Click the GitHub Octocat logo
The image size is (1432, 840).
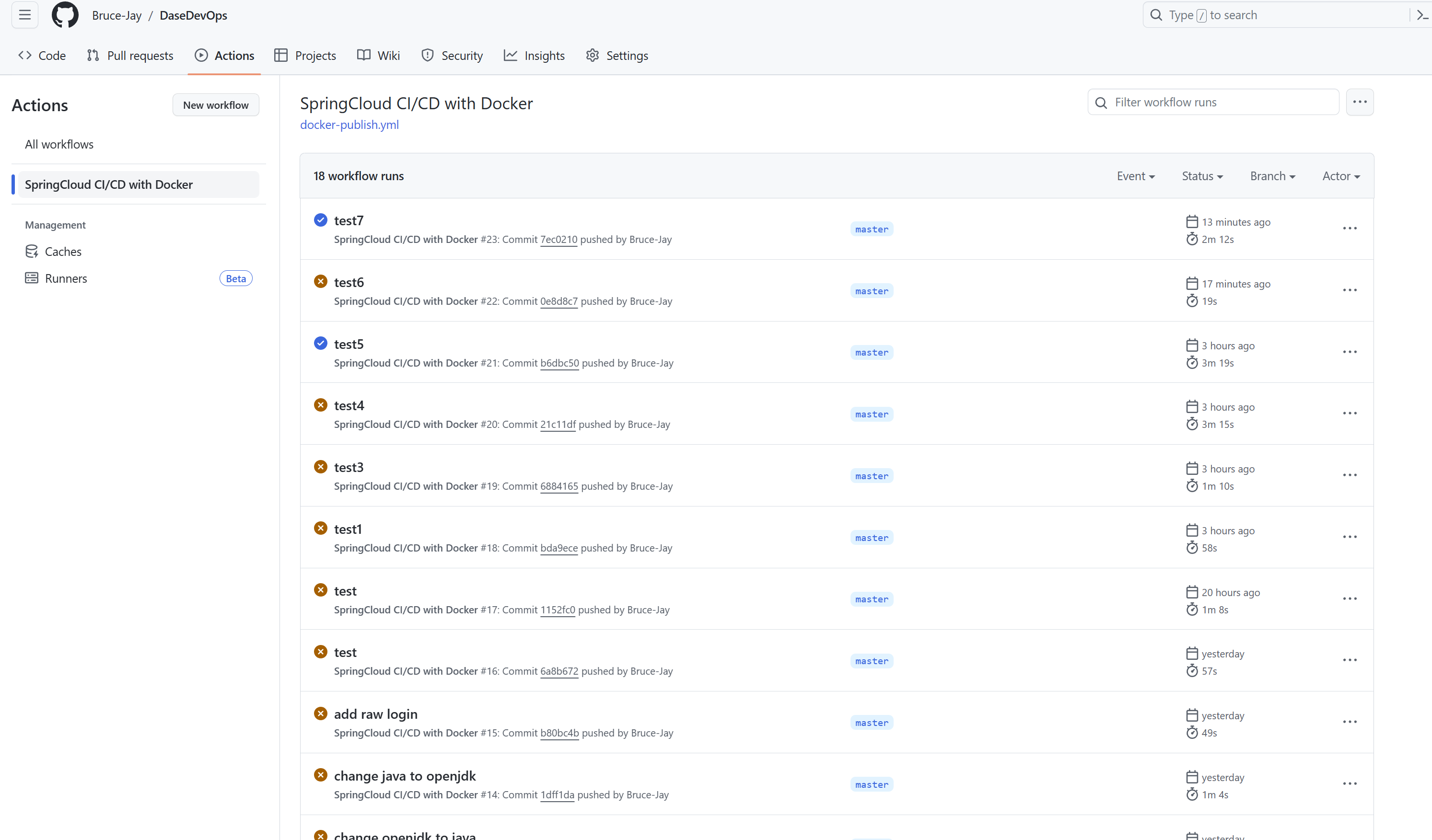65,15
